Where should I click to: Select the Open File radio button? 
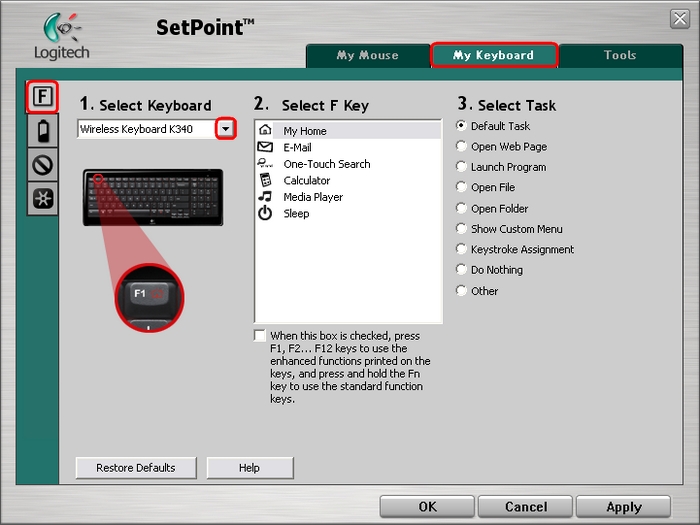(x=461, y=187)
